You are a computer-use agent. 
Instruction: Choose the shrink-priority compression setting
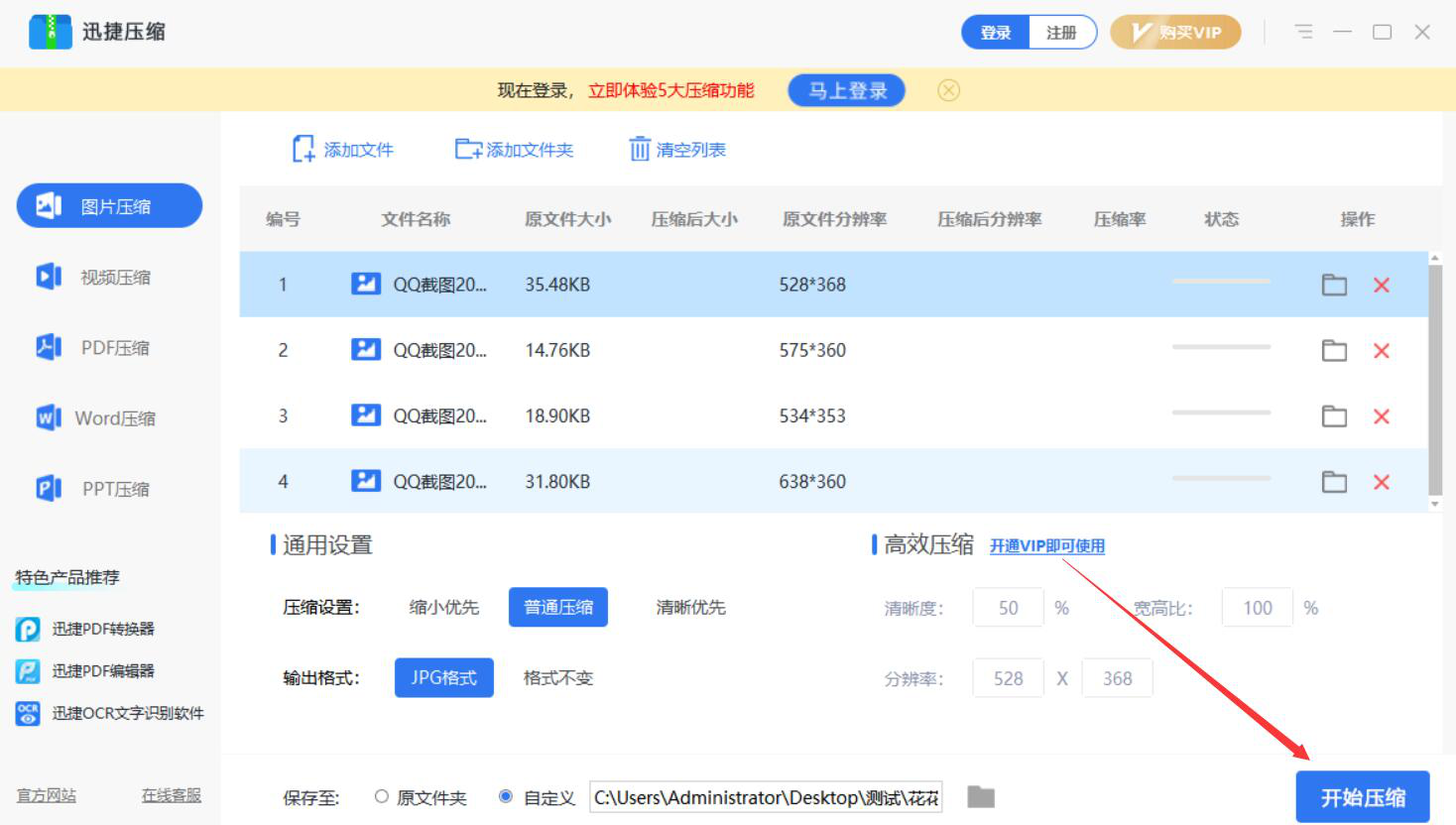tap(443, 608)
